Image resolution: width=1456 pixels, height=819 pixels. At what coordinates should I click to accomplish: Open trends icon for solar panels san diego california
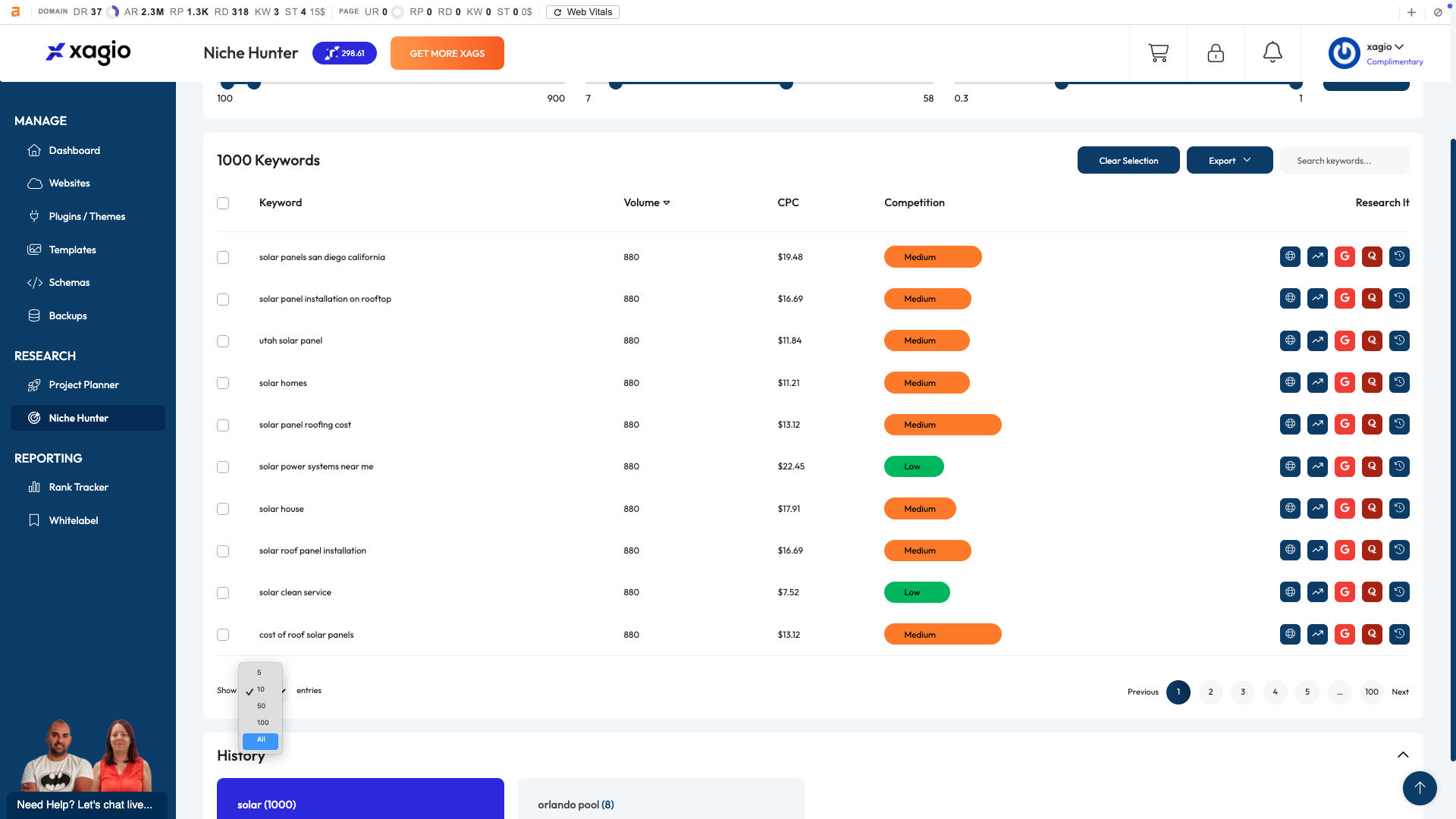pyautogui.click(x=1317, y=257)
